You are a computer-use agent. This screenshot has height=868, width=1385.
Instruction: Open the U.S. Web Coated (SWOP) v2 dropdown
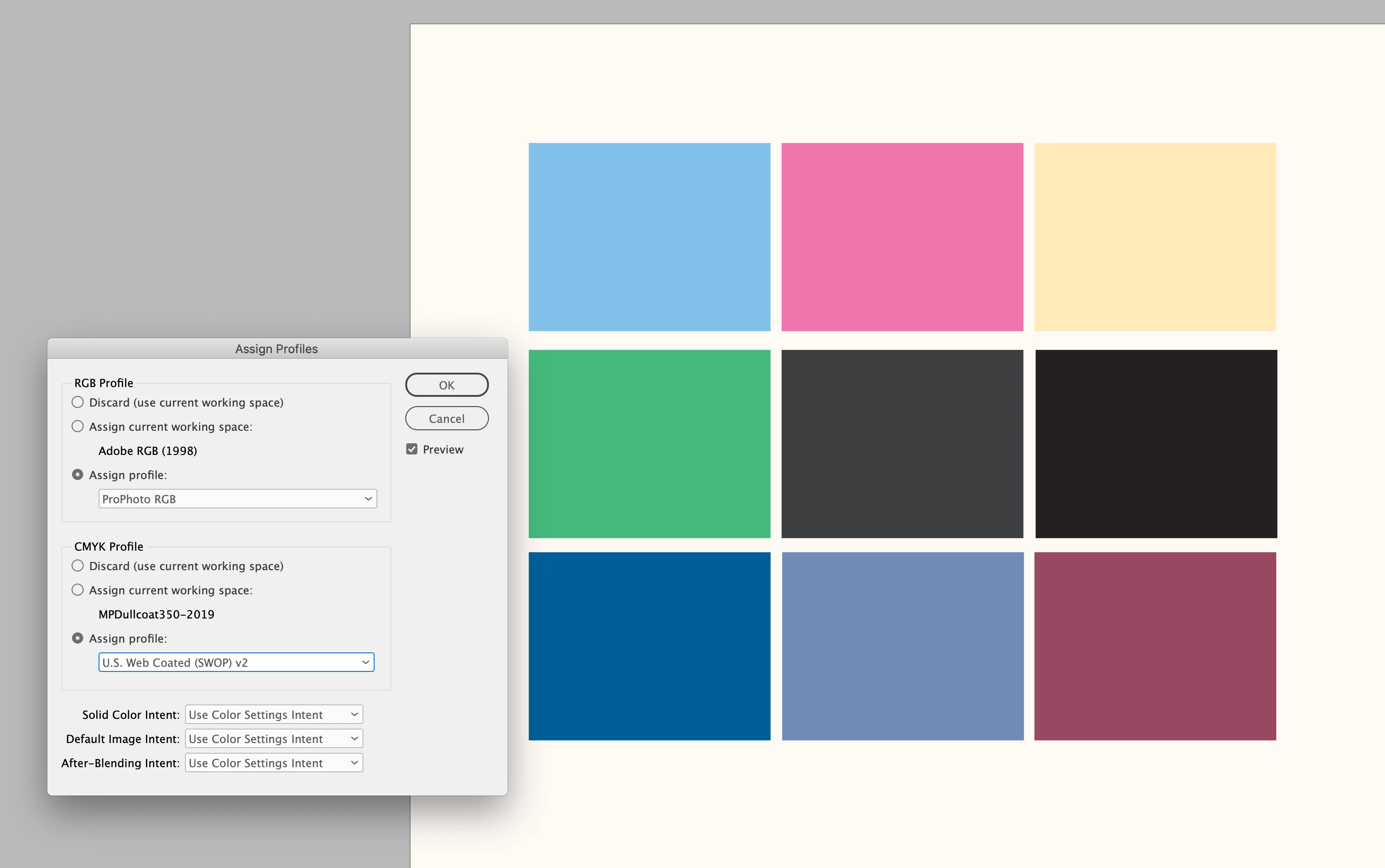(x=236, y=663)
